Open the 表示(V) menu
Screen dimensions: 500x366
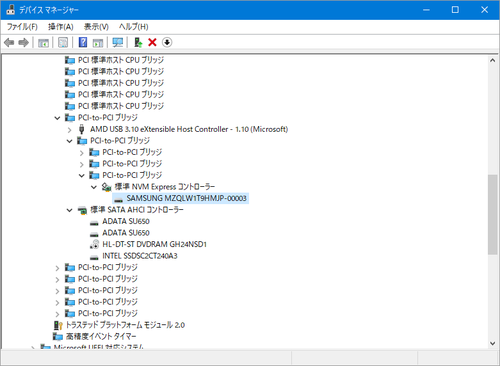pyautogui.click(x=96, y=27)
